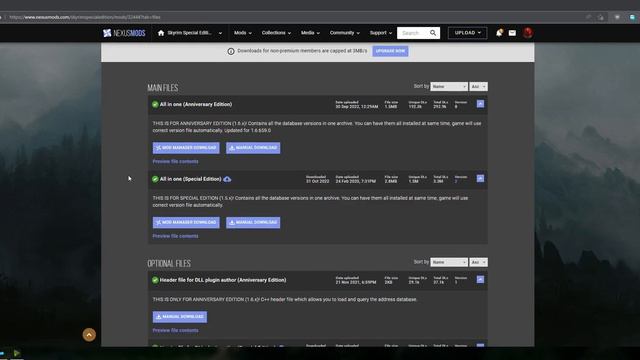640x360 pixels.
Task: Open the Mods menu
Action: [242, 33]
